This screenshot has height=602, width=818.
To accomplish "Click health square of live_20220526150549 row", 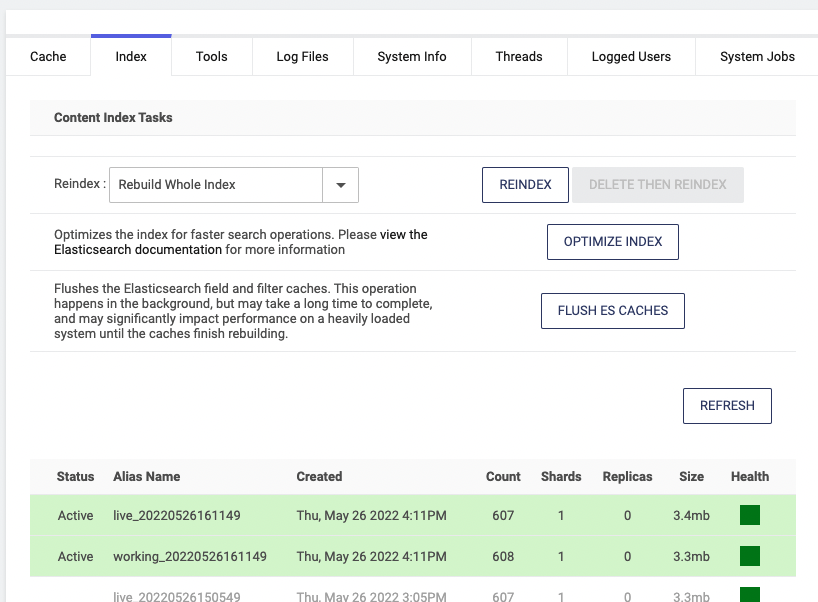I will 749,595.
